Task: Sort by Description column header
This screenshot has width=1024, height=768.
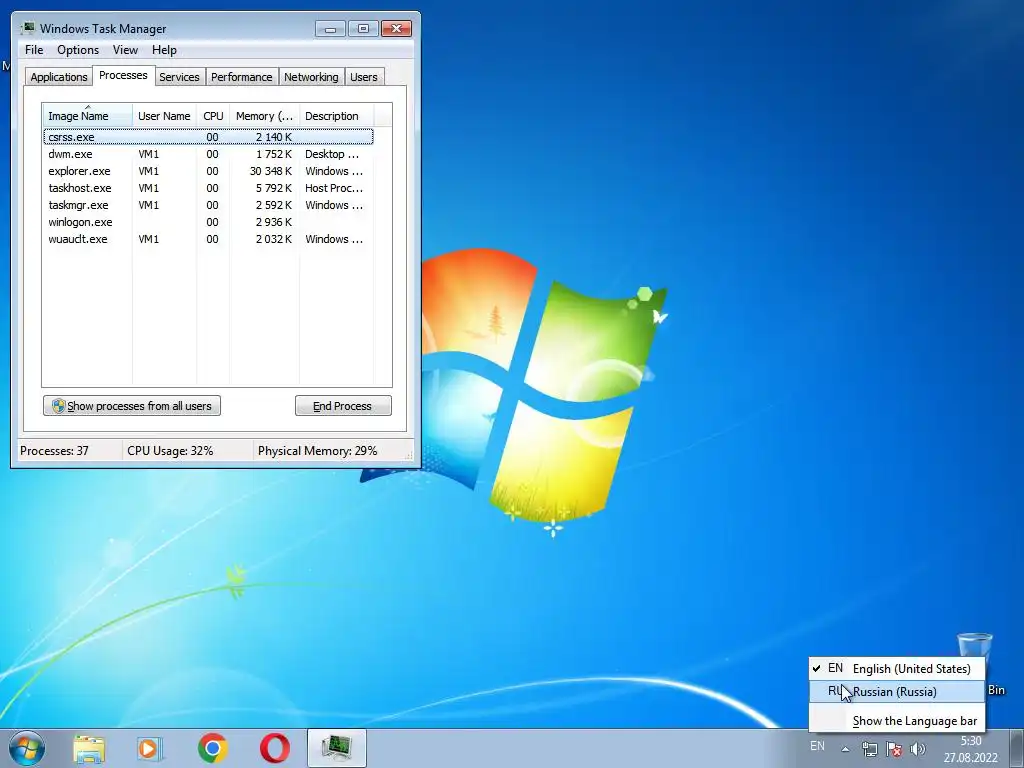Action: click(336, 116)
